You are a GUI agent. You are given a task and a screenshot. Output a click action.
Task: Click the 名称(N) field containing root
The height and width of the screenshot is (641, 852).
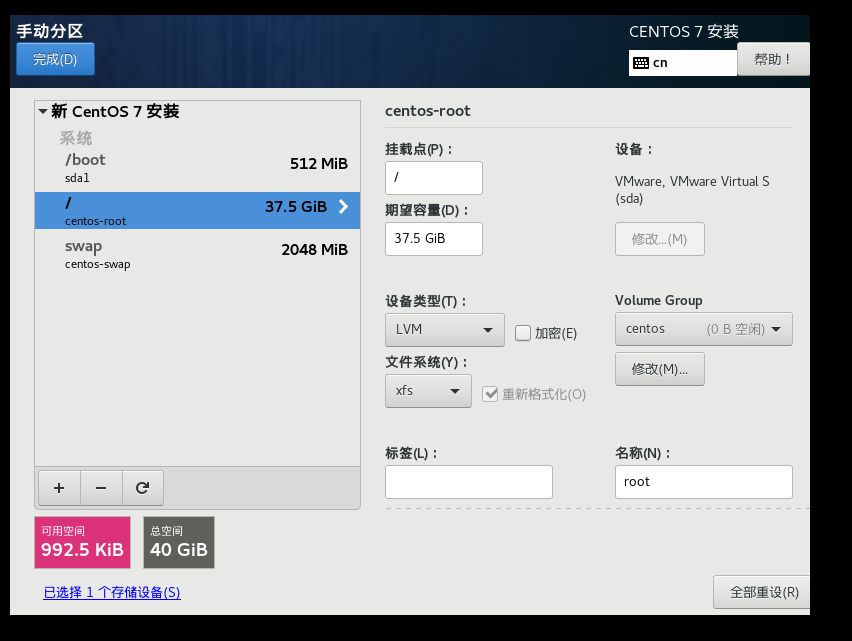click(x=704, y=482)
